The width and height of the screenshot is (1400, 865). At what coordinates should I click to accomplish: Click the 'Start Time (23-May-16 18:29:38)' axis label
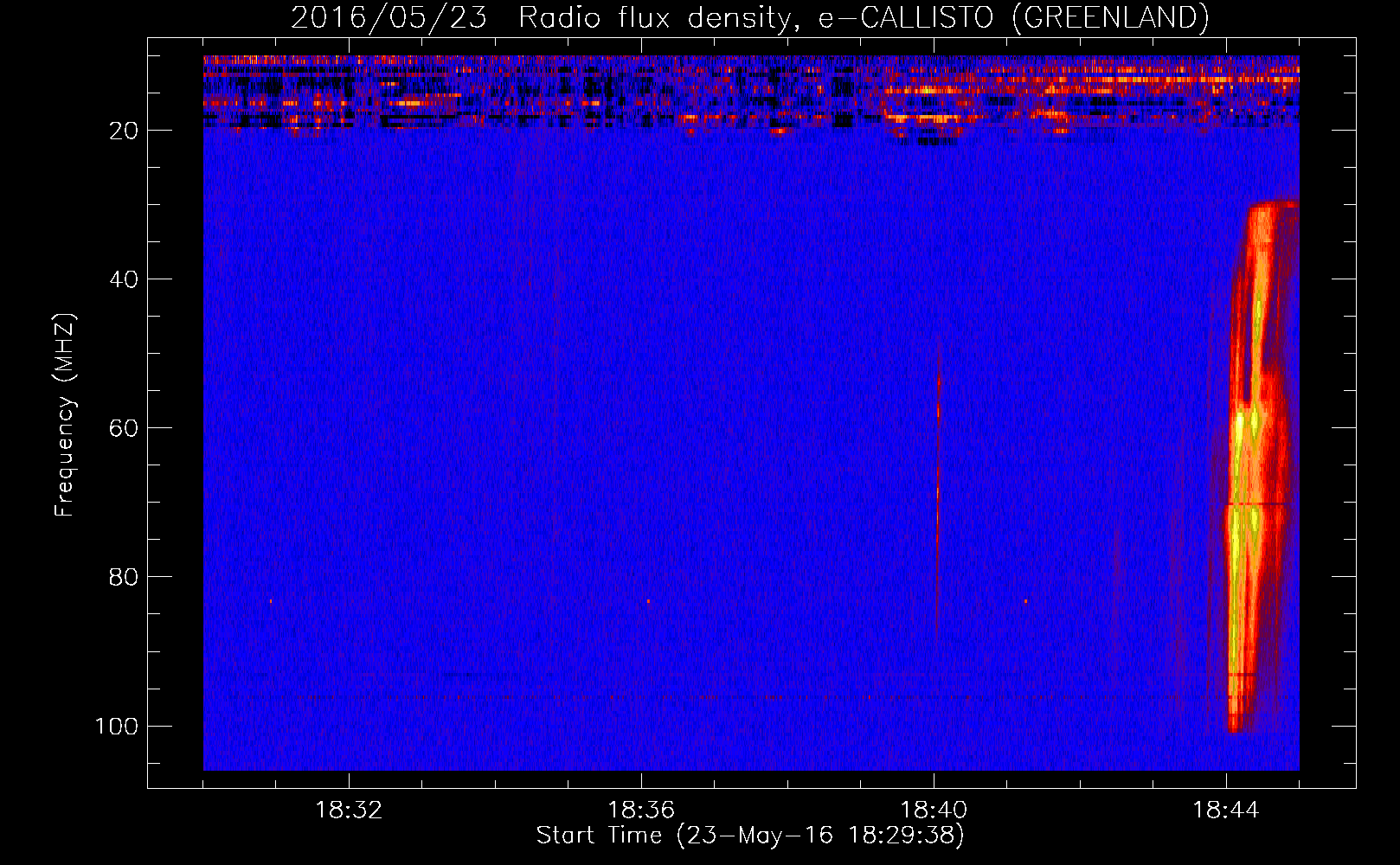[x=749, y=836]
